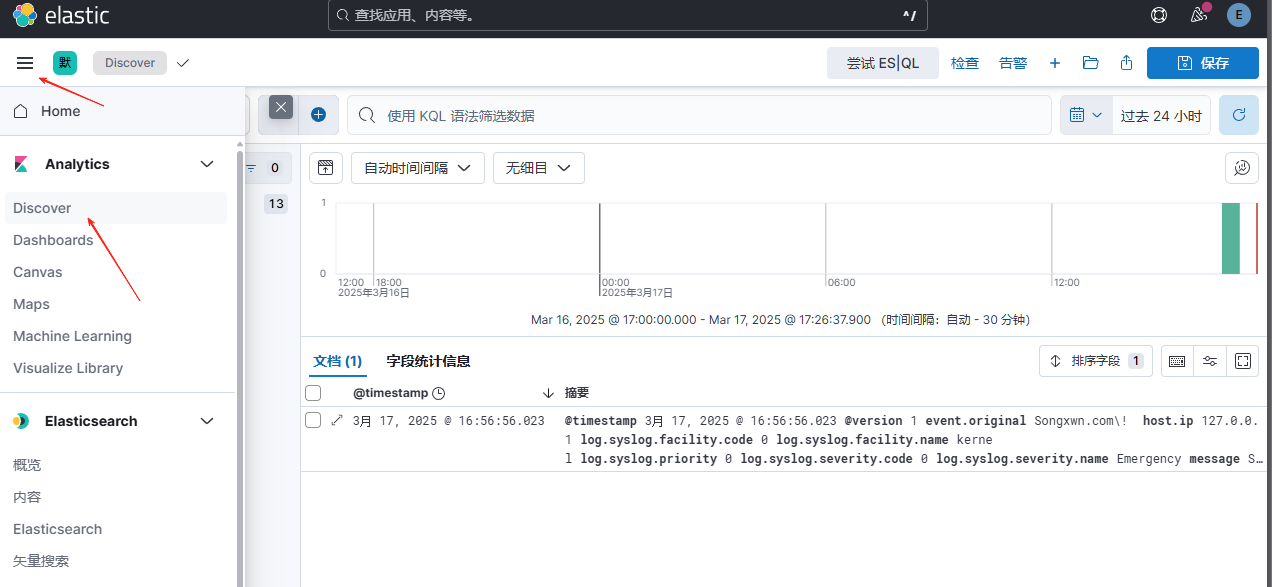Open 概览 under Elasticsearch
Screen dimensions: 1272x587
[x=27, y=465]
